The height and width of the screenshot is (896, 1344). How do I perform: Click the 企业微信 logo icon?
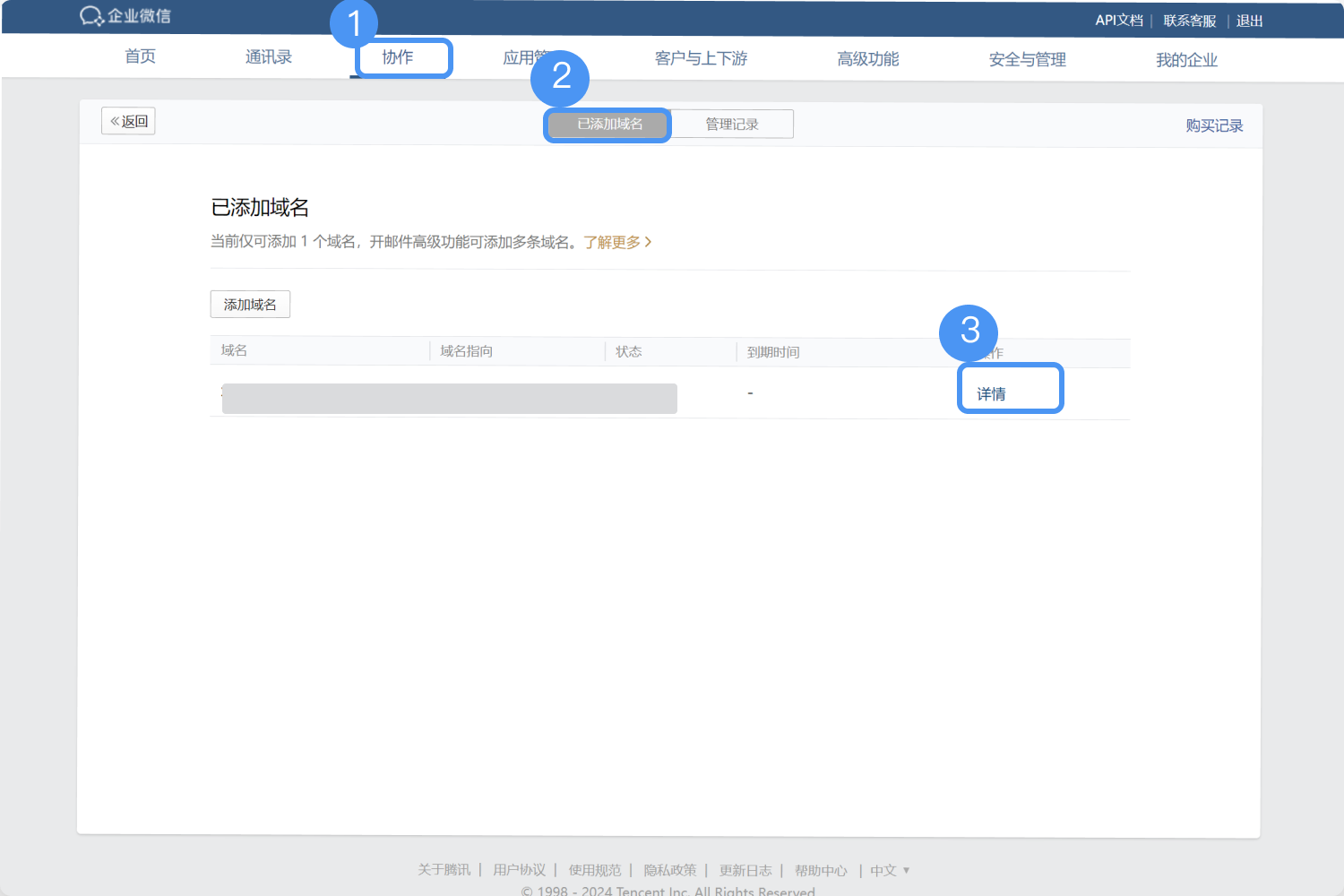pyautogui.click(x=92, y=16)
